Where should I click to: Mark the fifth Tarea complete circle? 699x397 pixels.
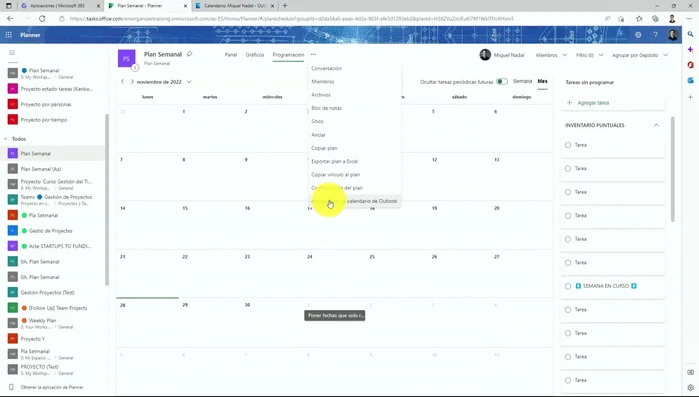click(567, 239)
